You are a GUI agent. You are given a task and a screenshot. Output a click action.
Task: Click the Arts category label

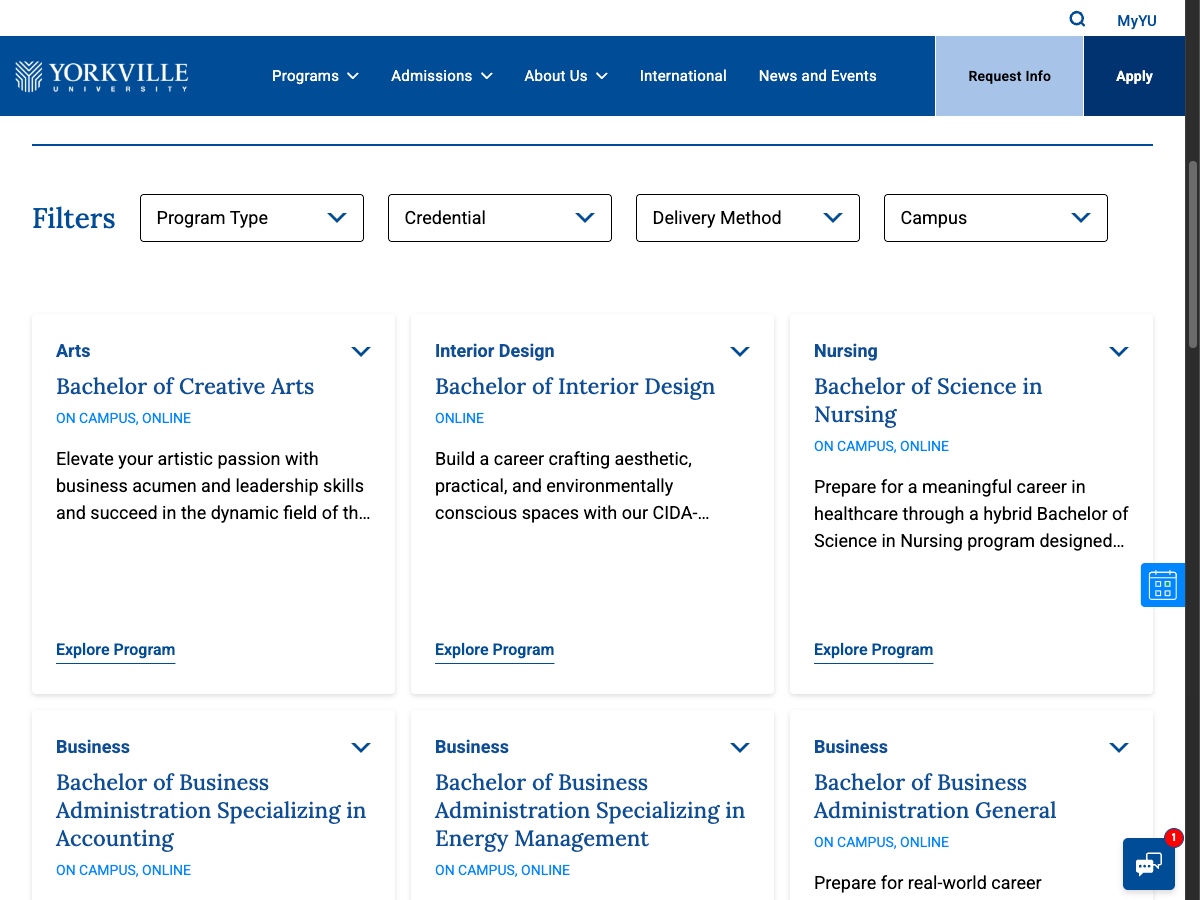point(73,351)
